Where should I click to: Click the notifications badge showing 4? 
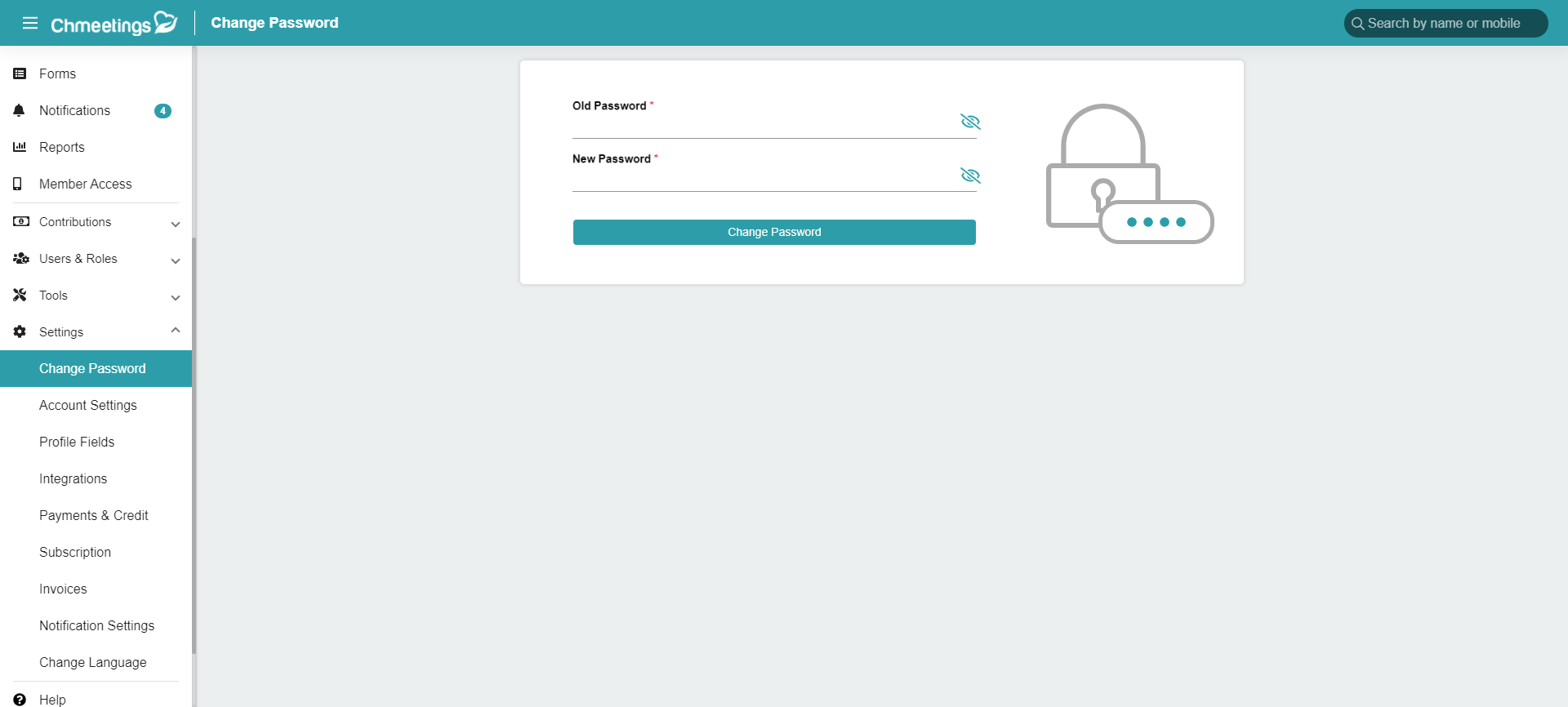coord(163,111)
